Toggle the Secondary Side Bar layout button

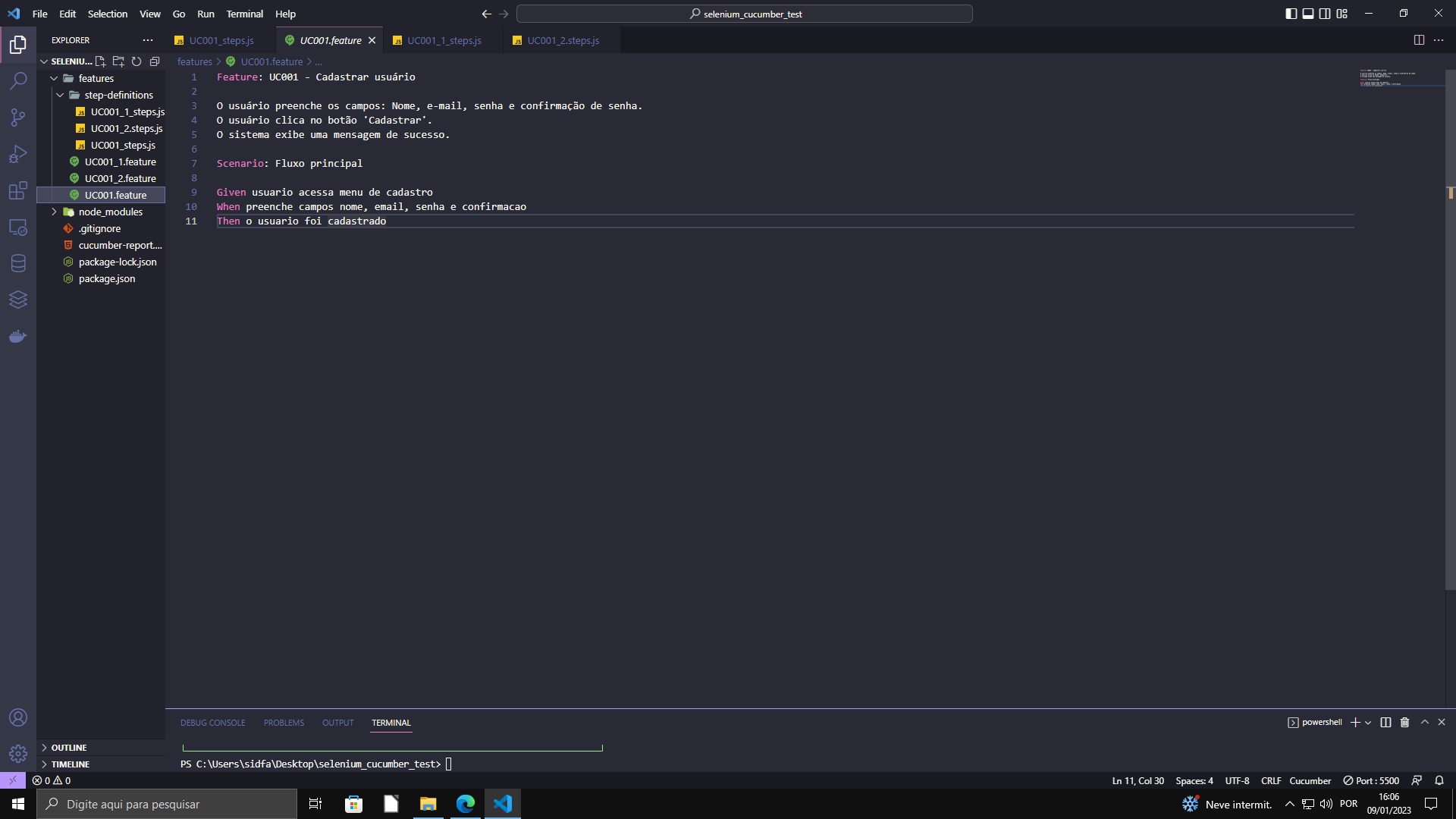point(1325,14)
